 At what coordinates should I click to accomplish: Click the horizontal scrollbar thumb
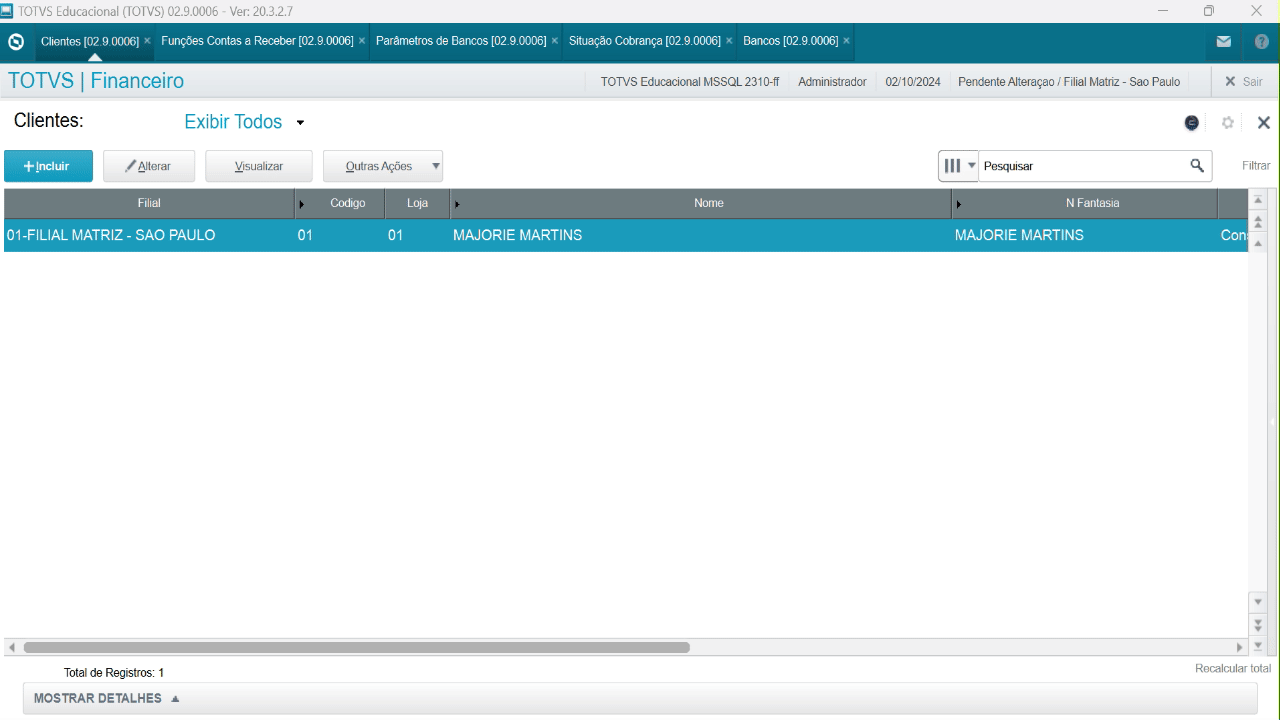pos(356,647)
